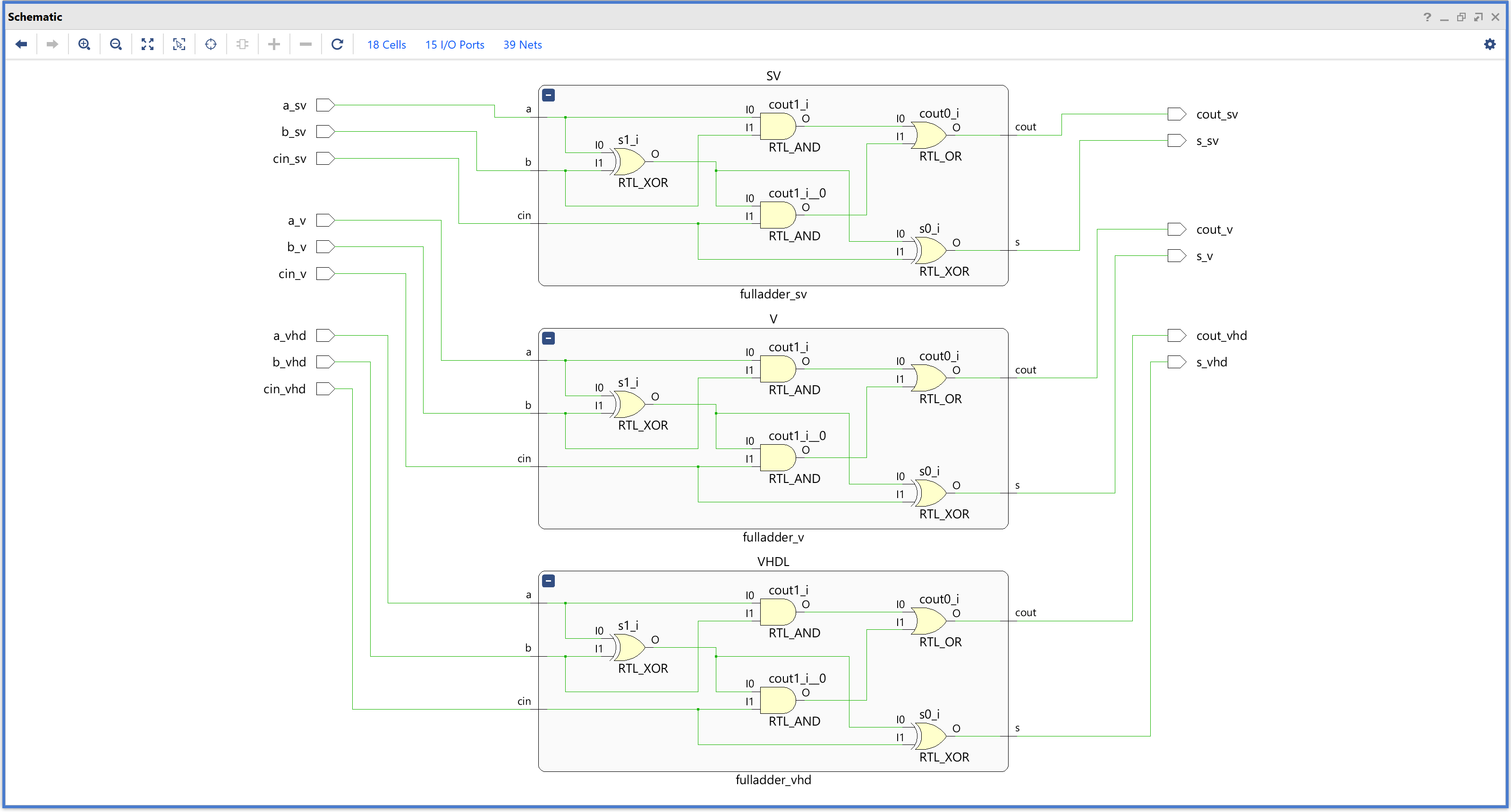Screen dimensions: 1511x812
Task: Select the cout_vhd output port
Action: (x=1176, y=335)
